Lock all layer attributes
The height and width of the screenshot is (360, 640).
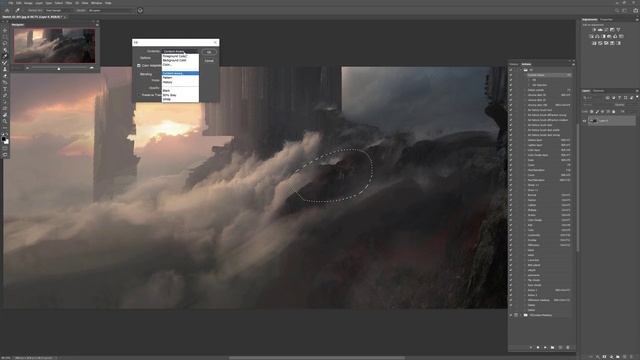613,111
